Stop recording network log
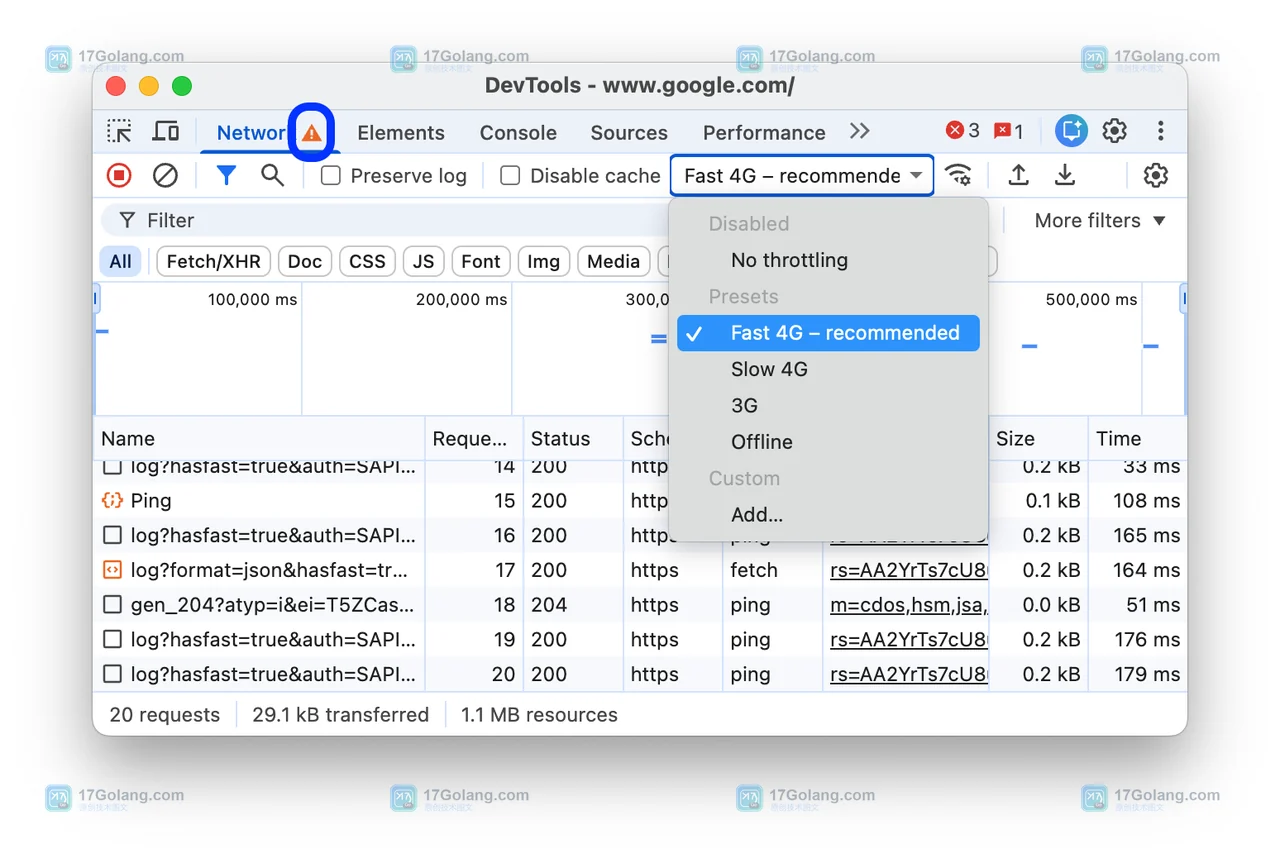 tap(119, 176)
